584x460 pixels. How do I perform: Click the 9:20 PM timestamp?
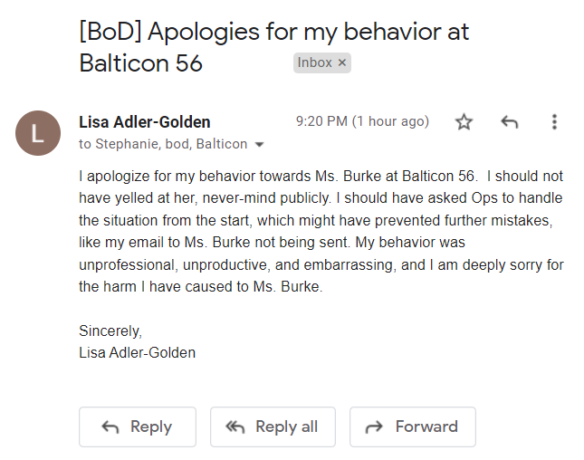[x=362, y=121]
